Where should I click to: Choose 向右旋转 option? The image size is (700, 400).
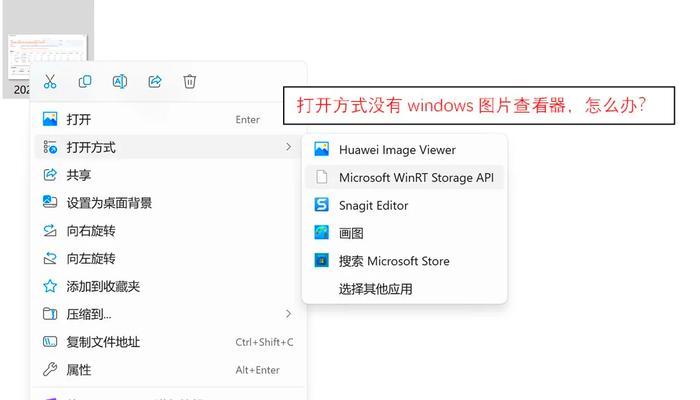(x=166, y=231)
